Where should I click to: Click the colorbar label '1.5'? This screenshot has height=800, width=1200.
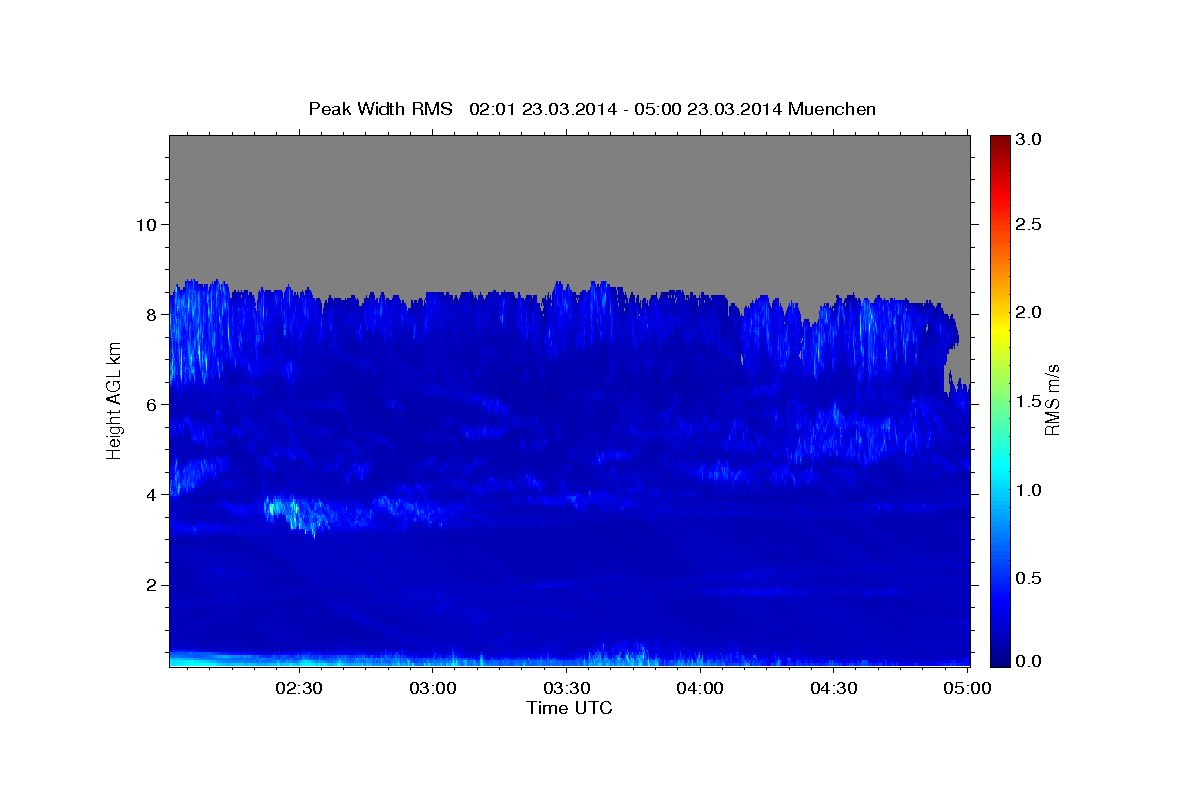coord(1030,401)
